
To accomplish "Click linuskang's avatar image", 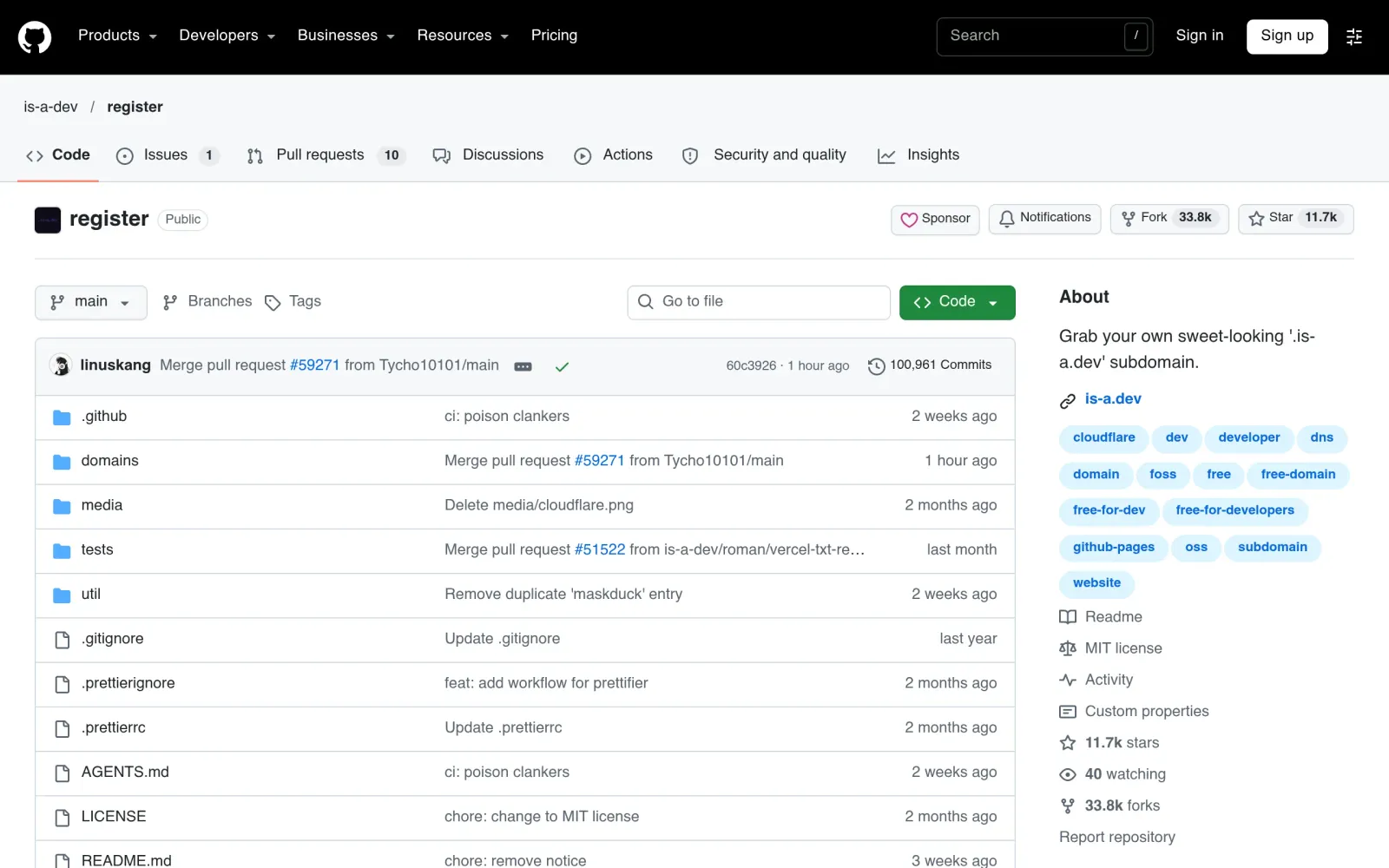I will (61, 365).
